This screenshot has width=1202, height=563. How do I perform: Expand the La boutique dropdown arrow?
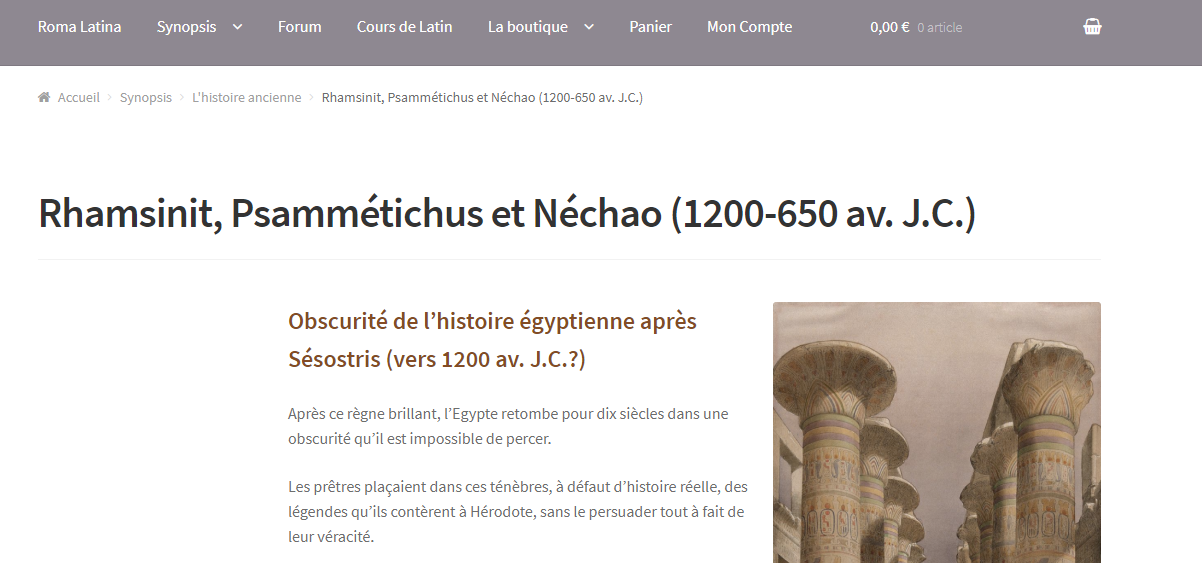click(589, 27)
